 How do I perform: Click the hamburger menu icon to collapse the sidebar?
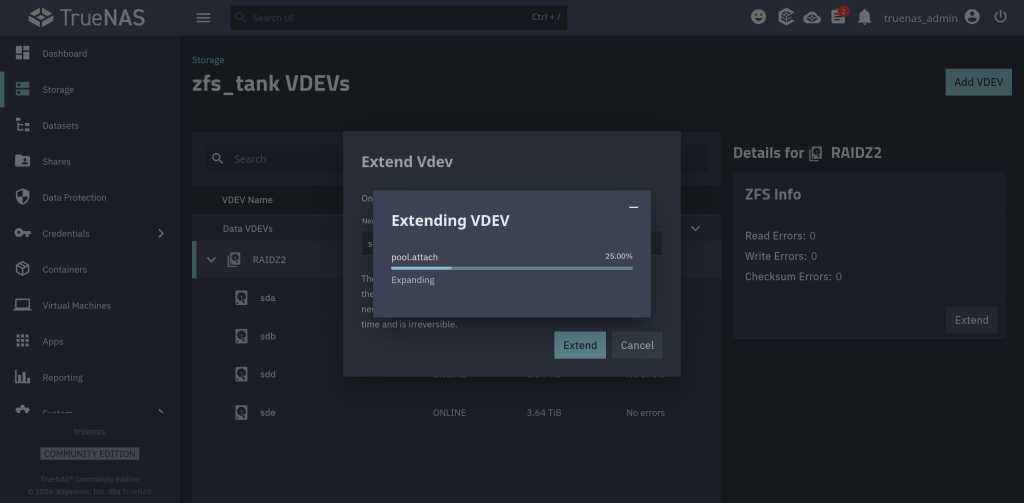[204, 18]
